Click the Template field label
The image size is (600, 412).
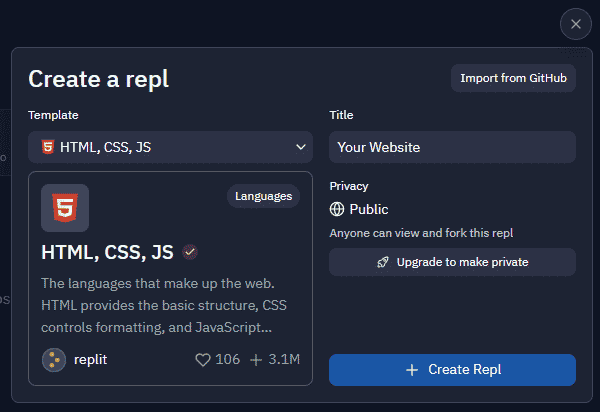[x=53, y=115]
